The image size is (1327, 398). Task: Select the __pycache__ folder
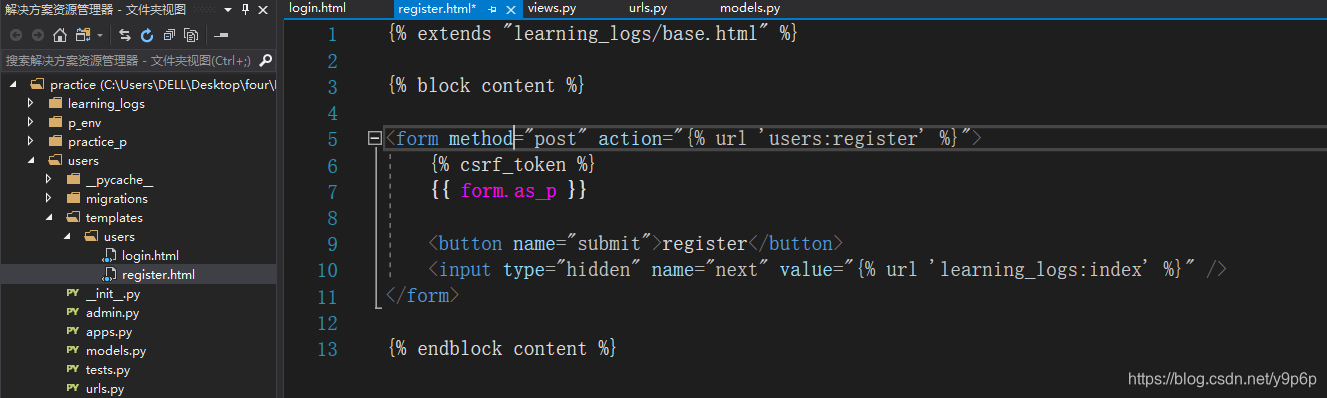point(120,179)
